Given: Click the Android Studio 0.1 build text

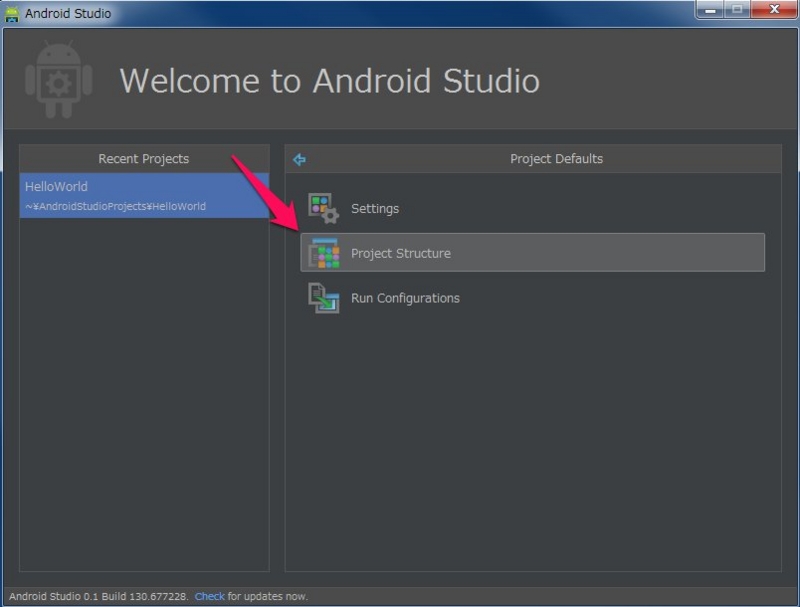Looking at the screenshot, I should coord(98,596).
